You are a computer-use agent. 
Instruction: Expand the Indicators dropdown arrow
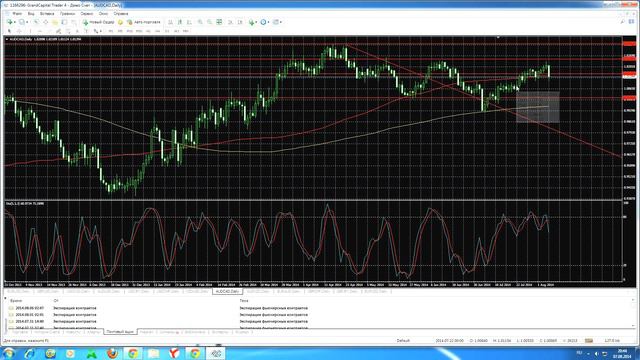(256, 22)
